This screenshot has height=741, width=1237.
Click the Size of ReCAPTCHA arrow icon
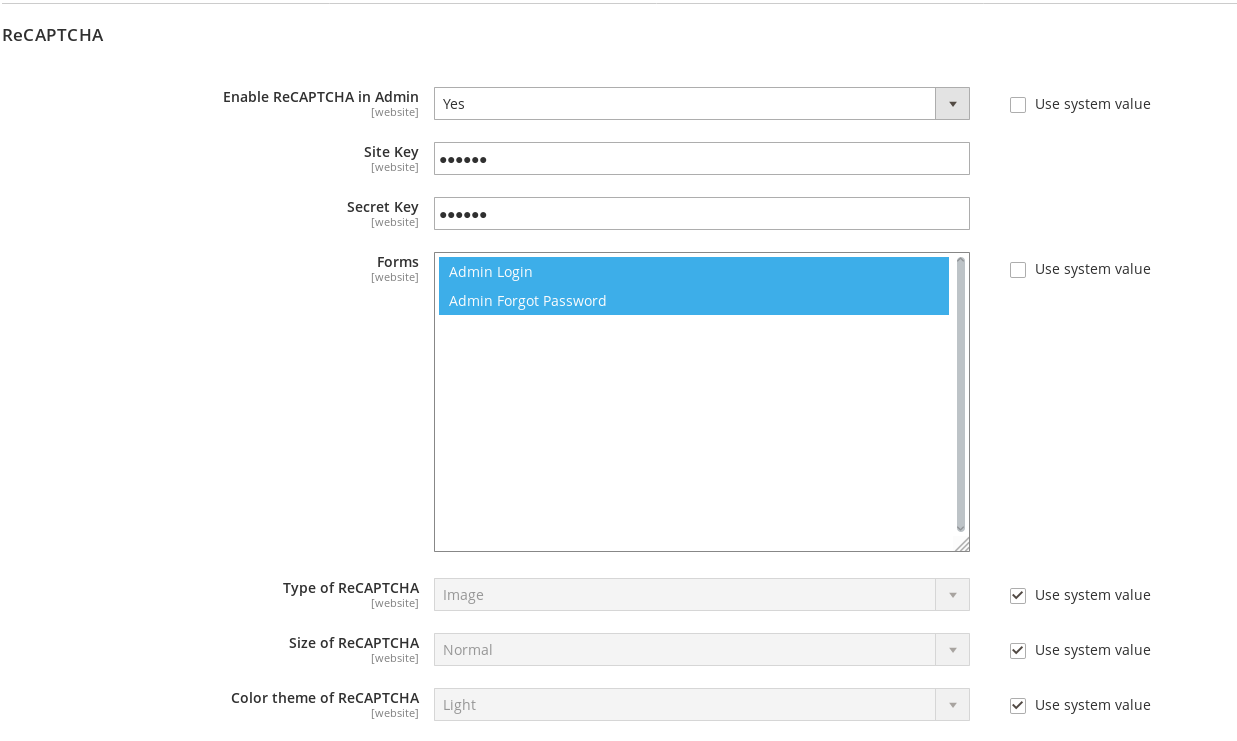pyautogui.click(x=952, y=650)
